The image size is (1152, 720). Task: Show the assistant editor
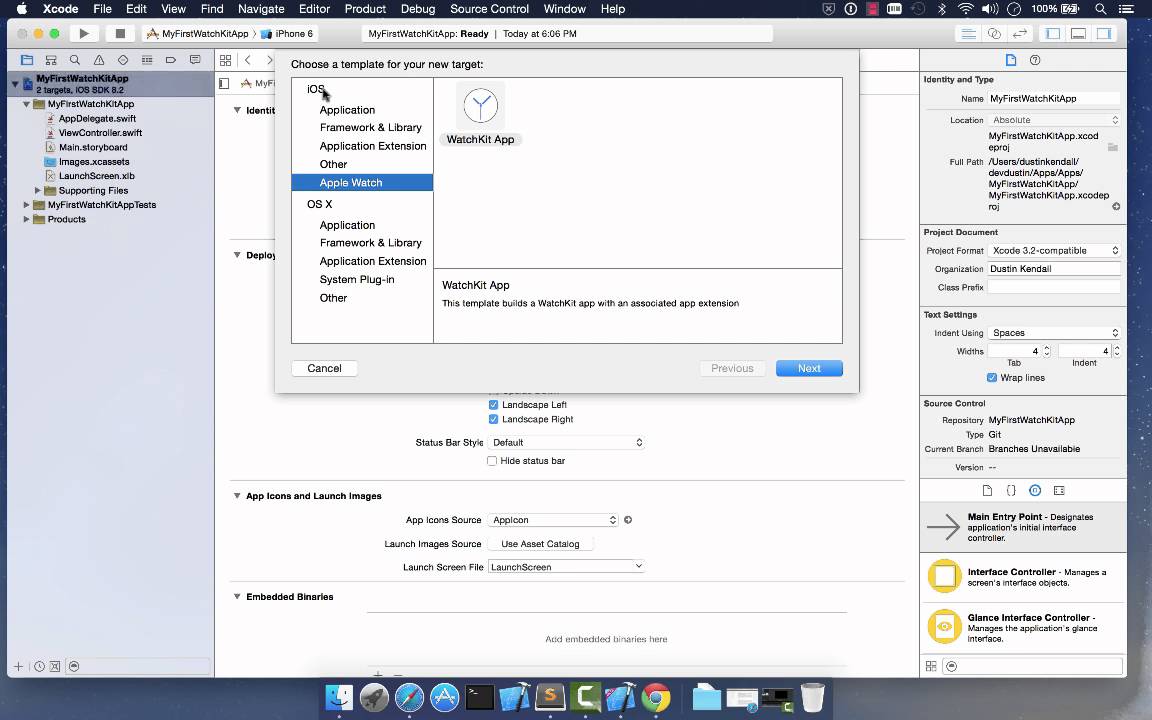tap(994, 33)
